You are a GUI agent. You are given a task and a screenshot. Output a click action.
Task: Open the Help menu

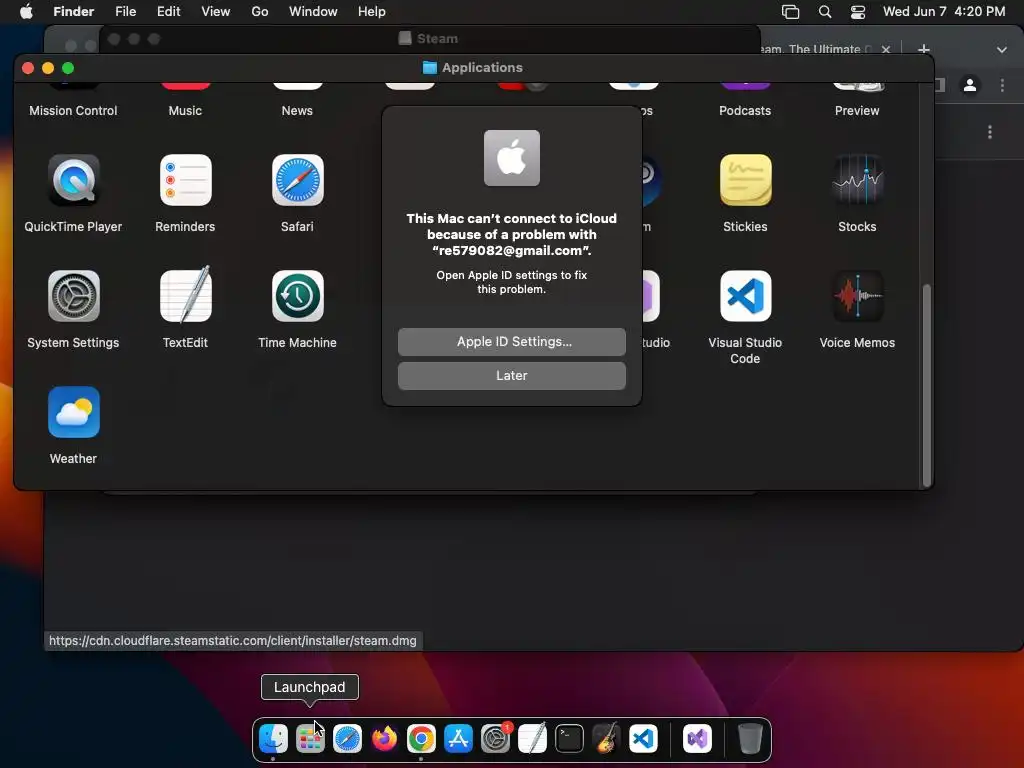click(372, 12)
